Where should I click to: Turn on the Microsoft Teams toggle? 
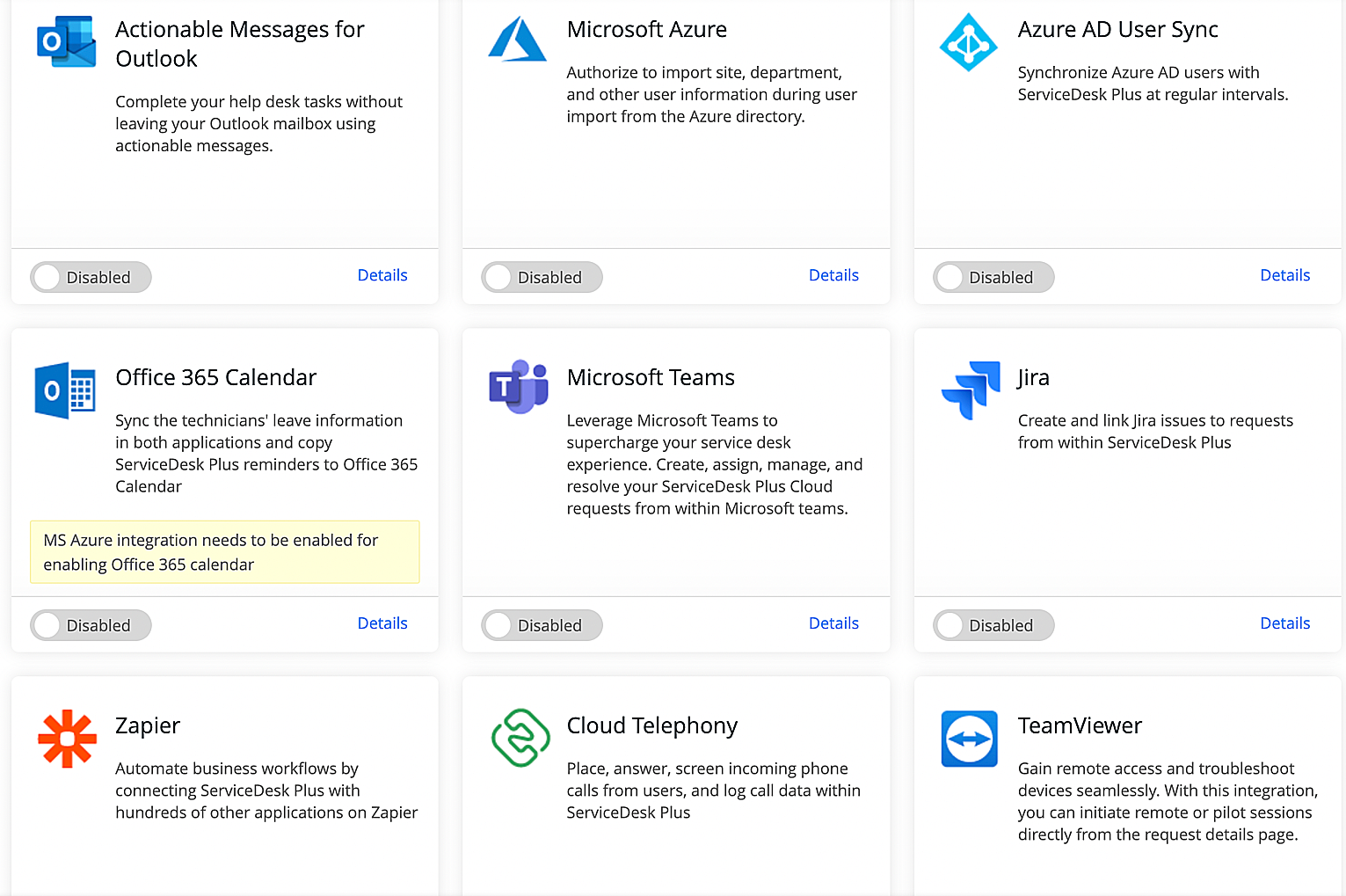(542, 625)
